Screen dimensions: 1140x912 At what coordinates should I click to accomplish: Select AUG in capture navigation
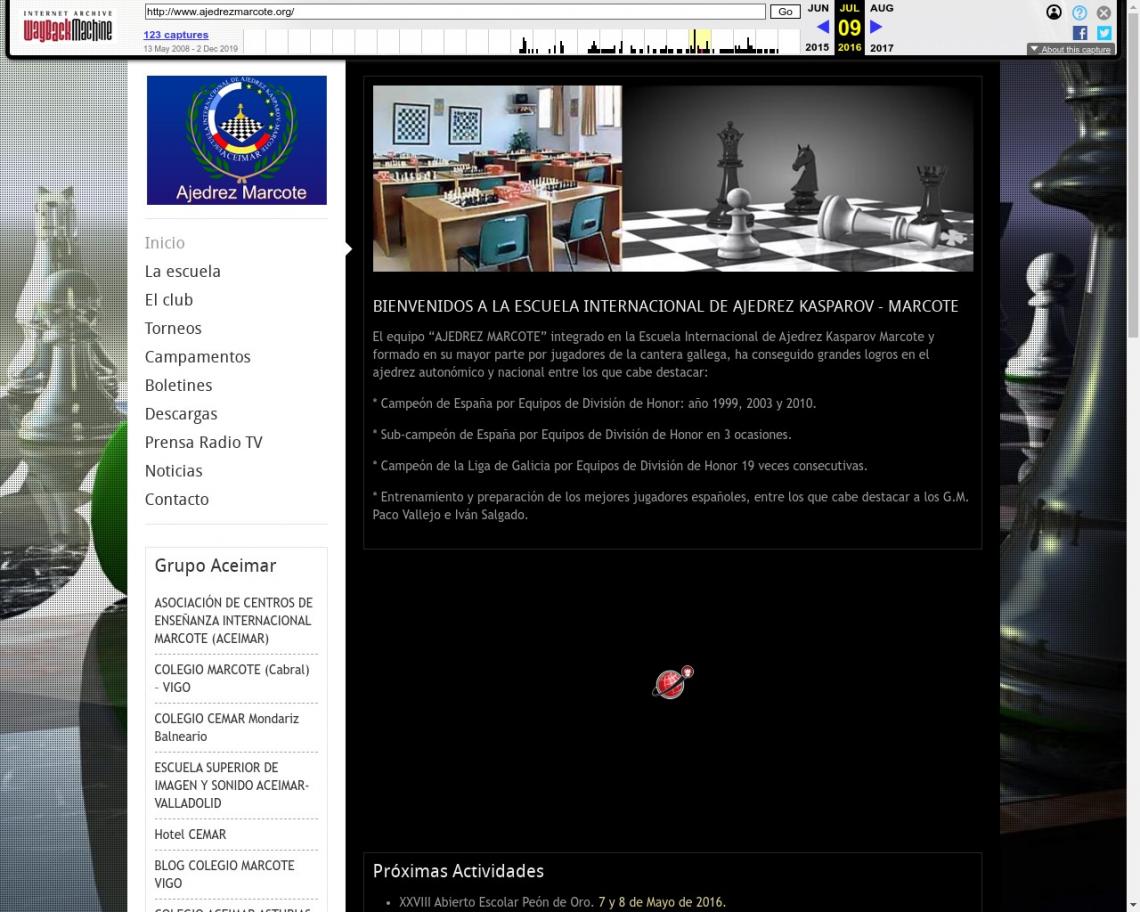(x=882, y=8)
